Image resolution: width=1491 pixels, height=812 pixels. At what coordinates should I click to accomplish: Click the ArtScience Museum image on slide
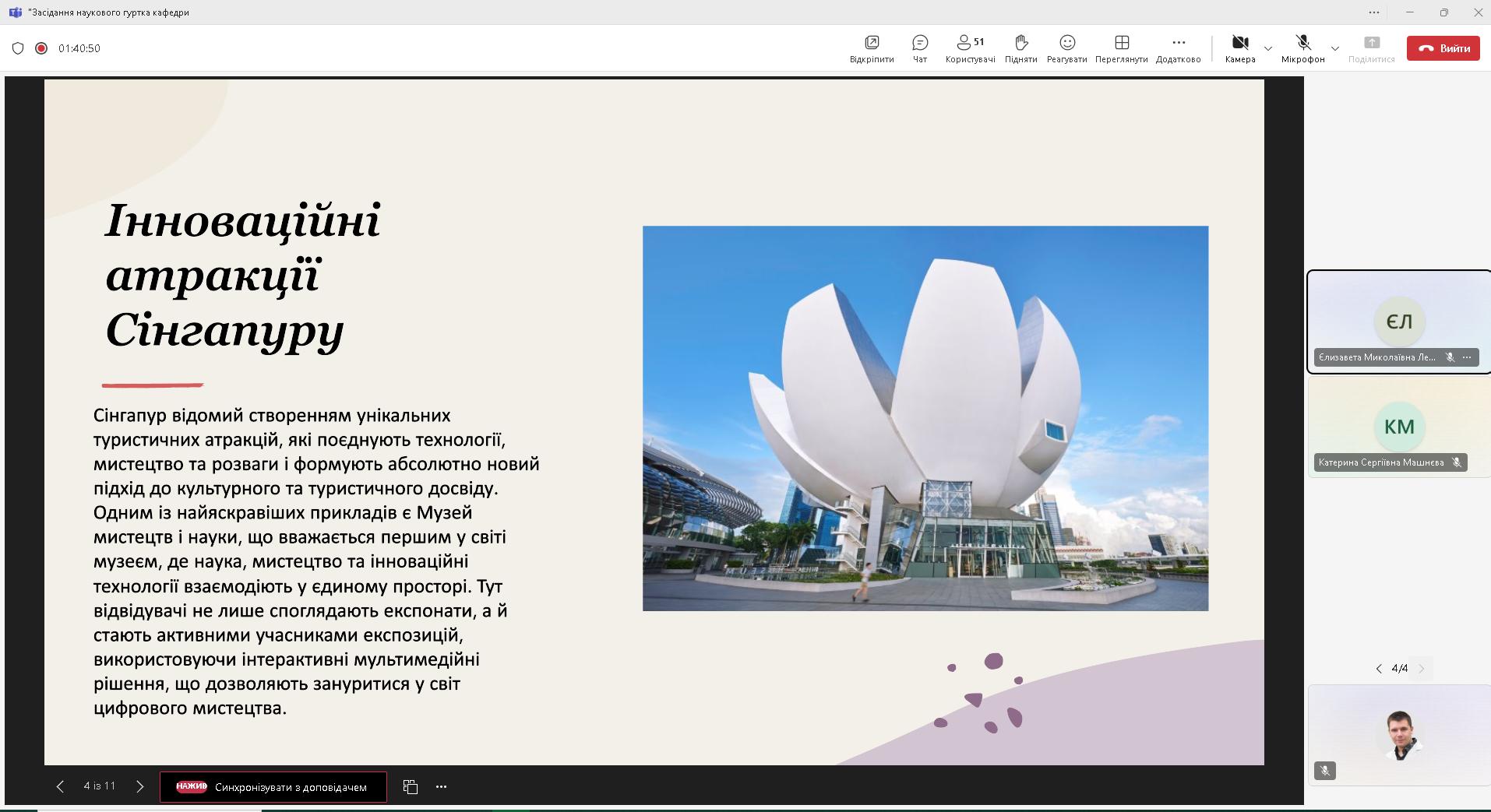[x=925, y=418]
